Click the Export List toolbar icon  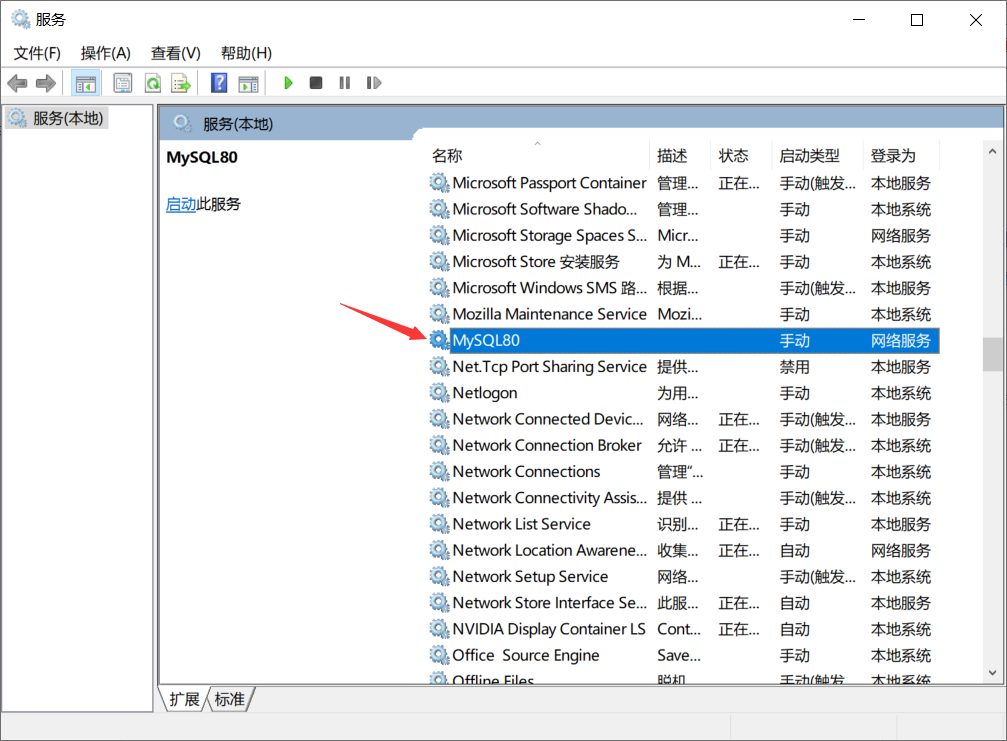pyautogui.click(x=181, y=83)
